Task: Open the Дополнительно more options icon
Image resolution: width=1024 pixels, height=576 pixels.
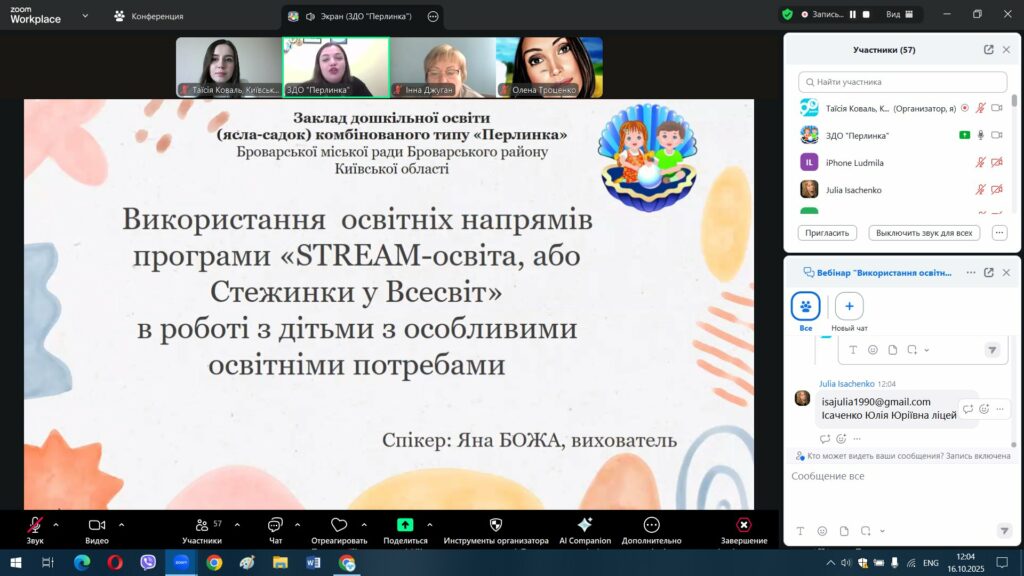Action: 651,525
